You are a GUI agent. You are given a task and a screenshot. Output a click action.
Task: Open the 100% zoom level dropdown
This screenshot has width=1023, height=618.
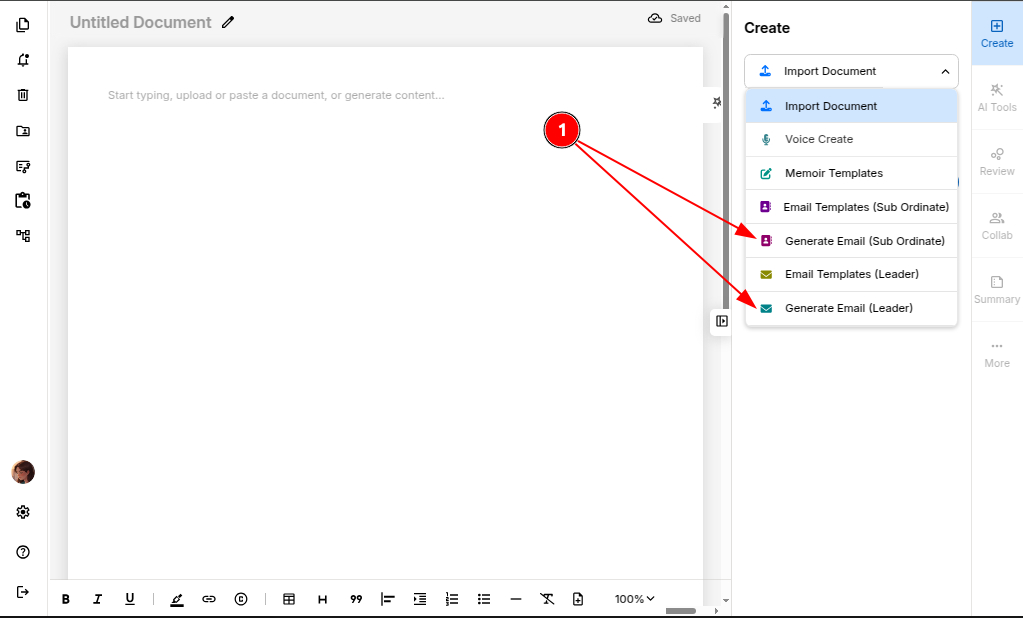(x=635, y=599)
